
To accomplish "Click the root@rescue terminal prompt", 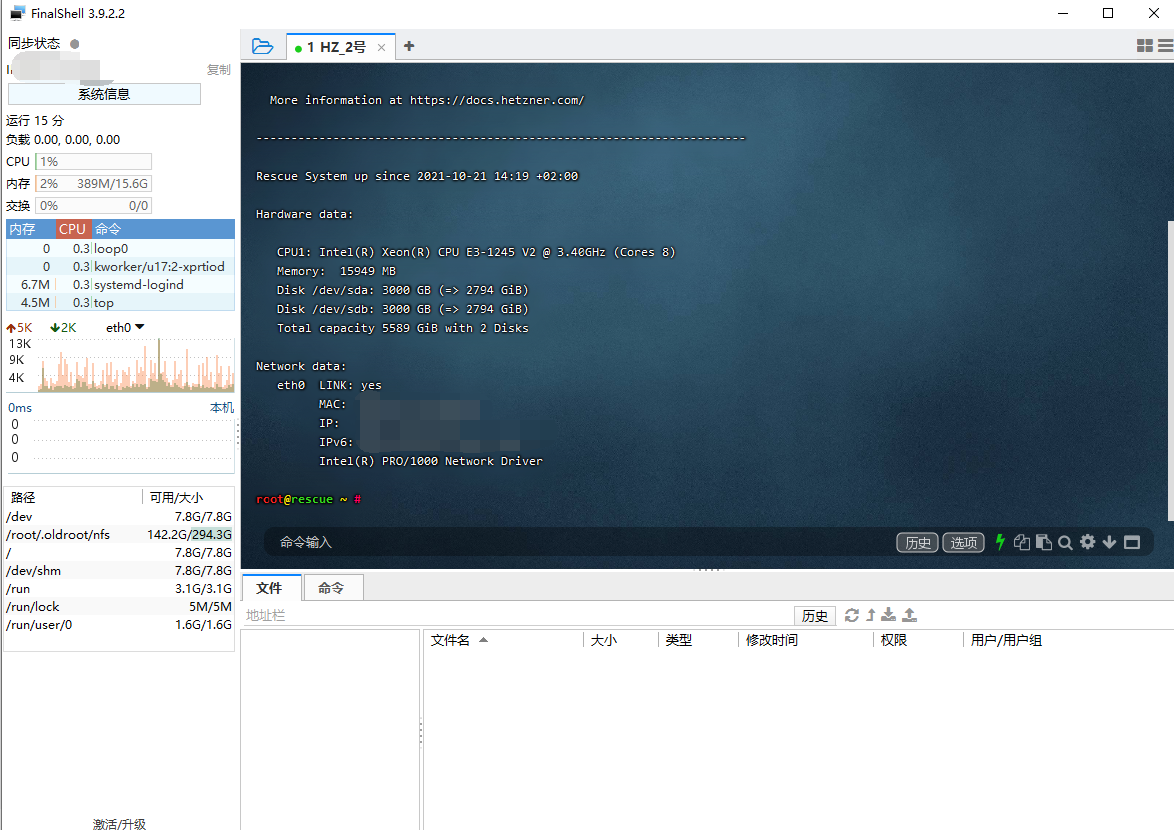I will tap(308, 499).
